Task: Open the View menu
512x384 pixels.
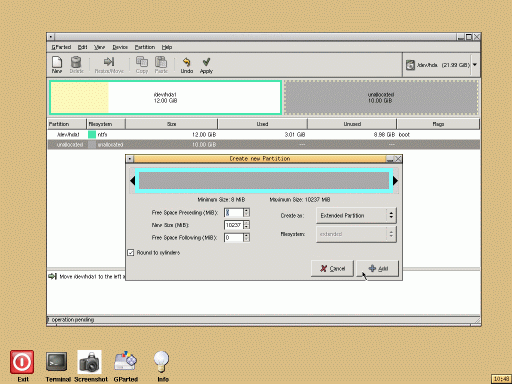Action: [x=99, y=47]
